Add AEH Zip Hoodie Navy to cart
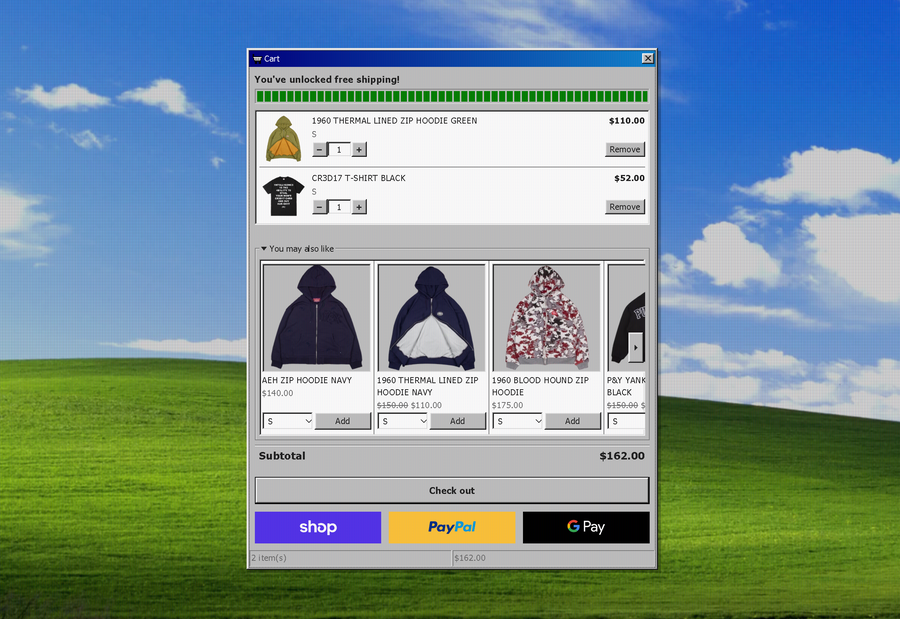900x619 pixels. click(343, 421)
